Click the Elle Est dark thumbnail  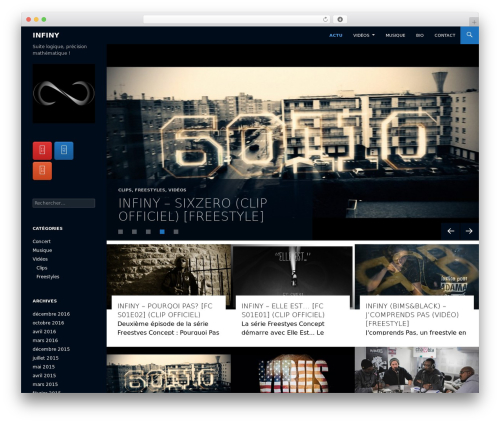[x=293, y=271]
